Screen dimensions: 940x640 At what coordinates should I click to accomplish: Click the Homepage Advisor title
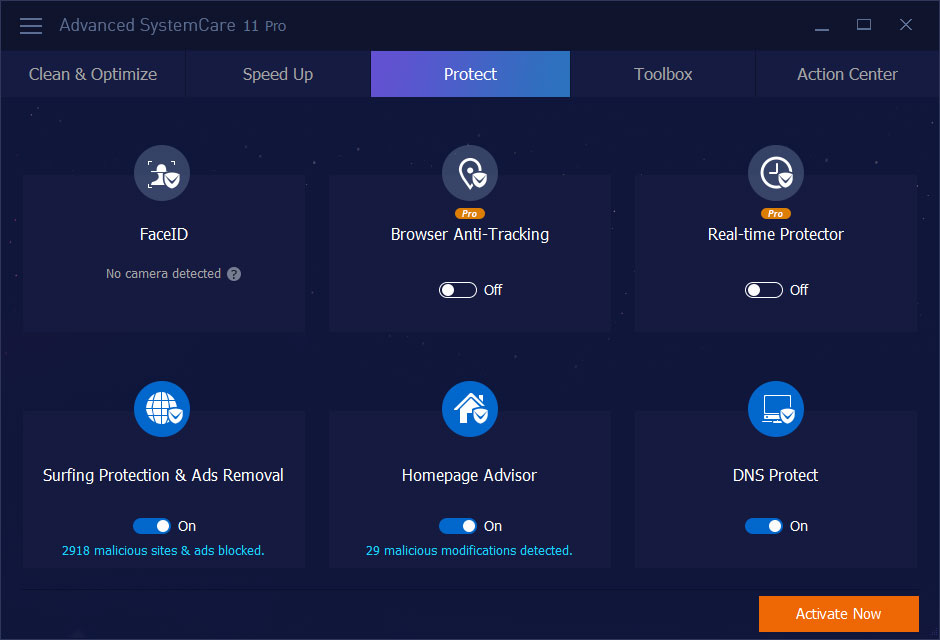pyautogui.click(x=469, y=475)
